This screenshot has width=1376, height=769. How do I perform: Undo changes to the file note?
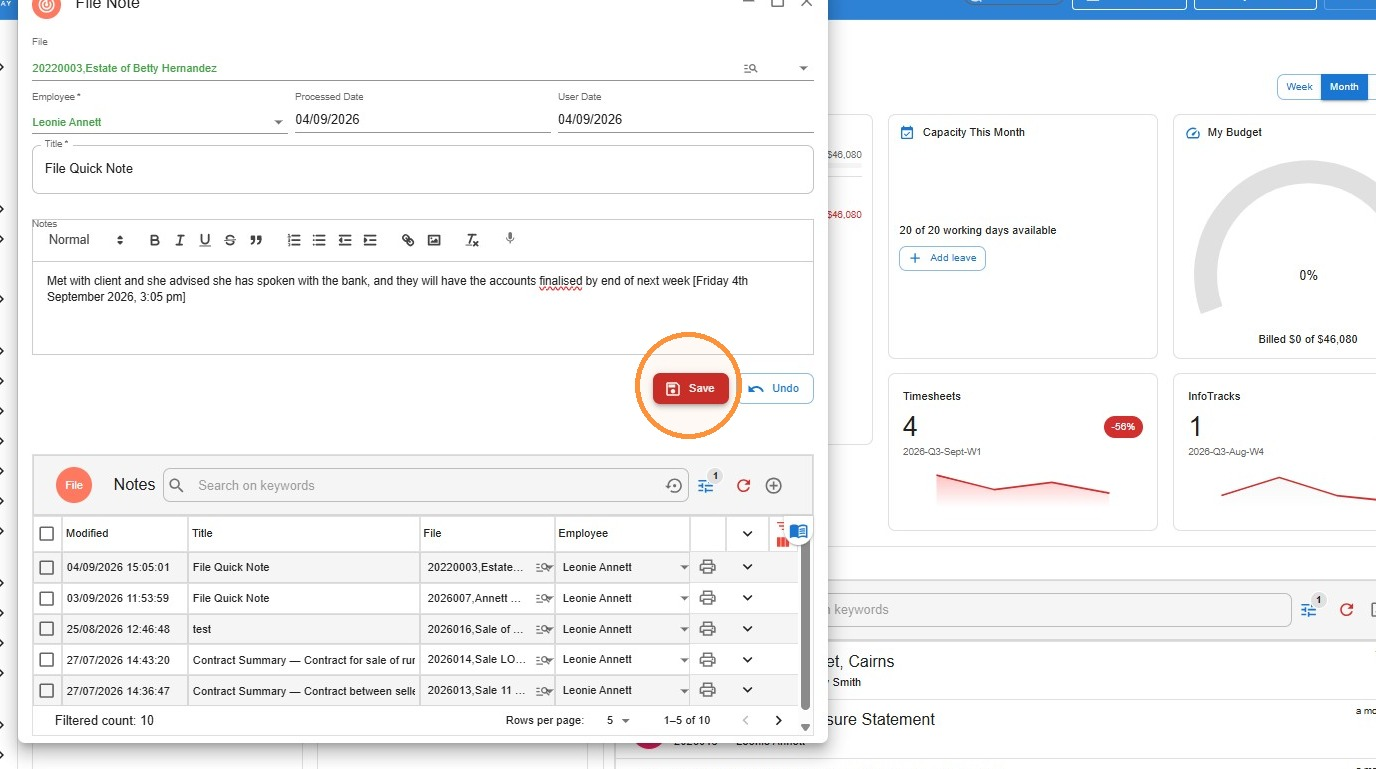click(x=775, y=388)
